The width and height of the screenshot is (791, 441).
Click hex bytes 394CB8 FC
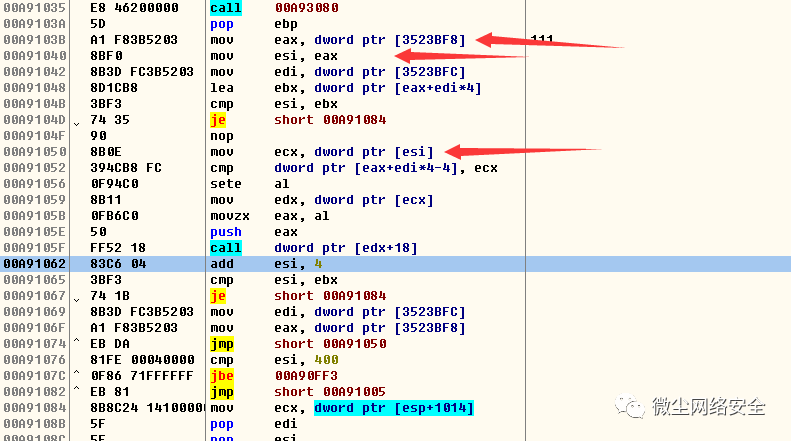[126, 168]
